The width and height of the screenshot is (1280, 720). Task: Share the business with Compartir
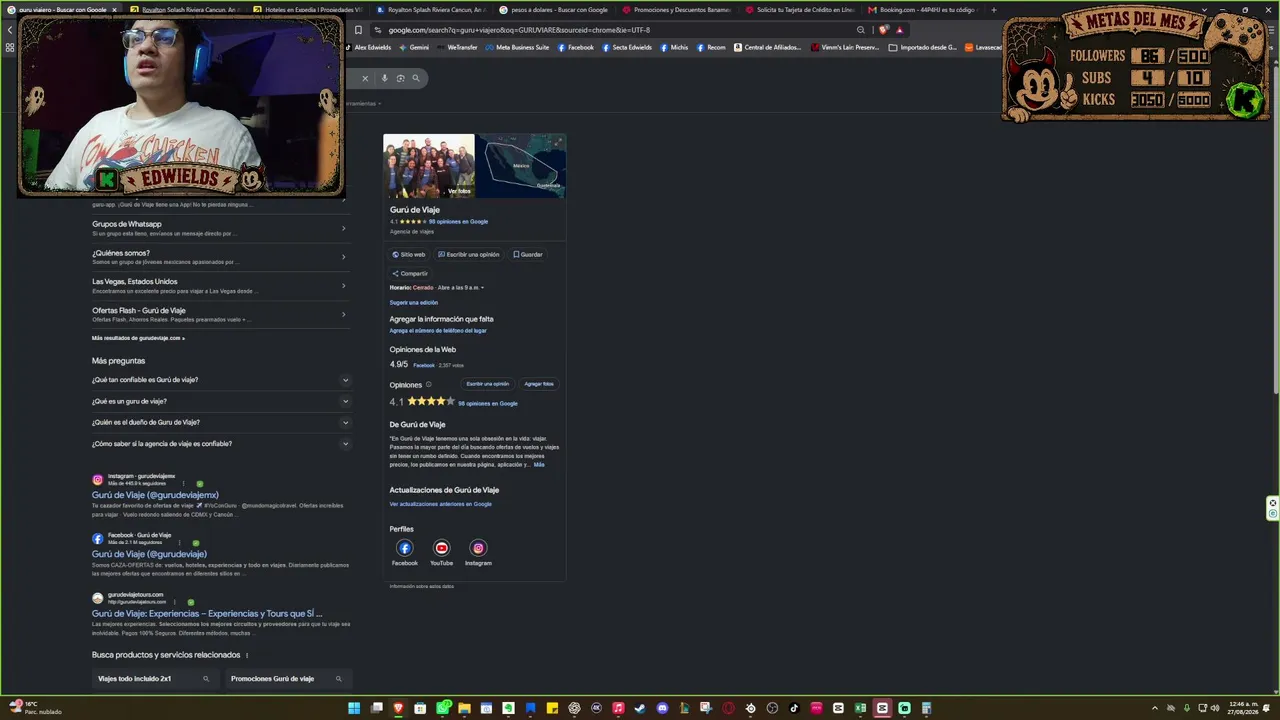pos(410,273)
